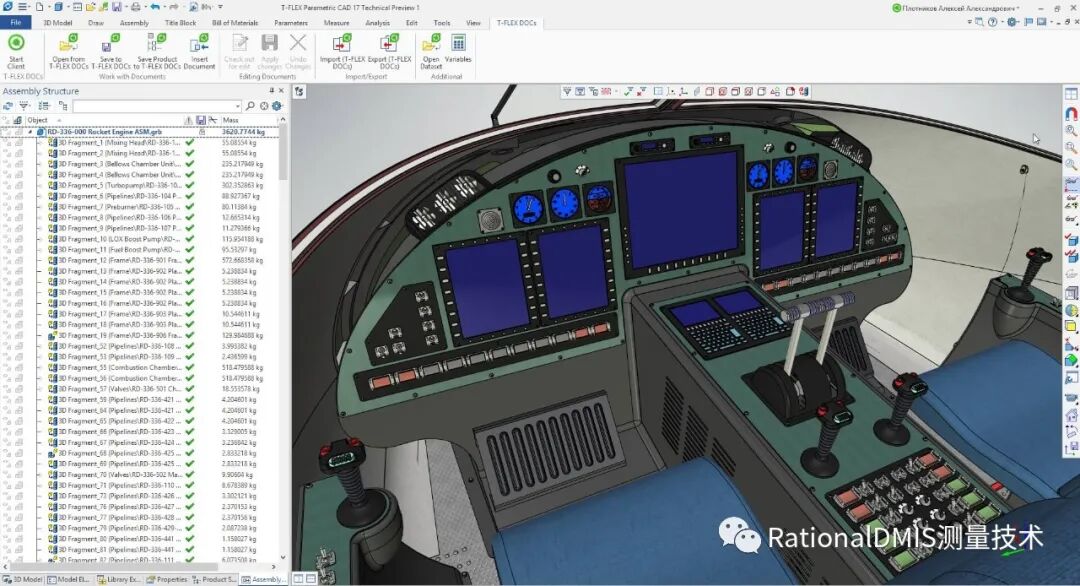Screen dimensions: 1080x586
Task: Open the Model Elements bottom tab
Action: (x=68, y=580)
